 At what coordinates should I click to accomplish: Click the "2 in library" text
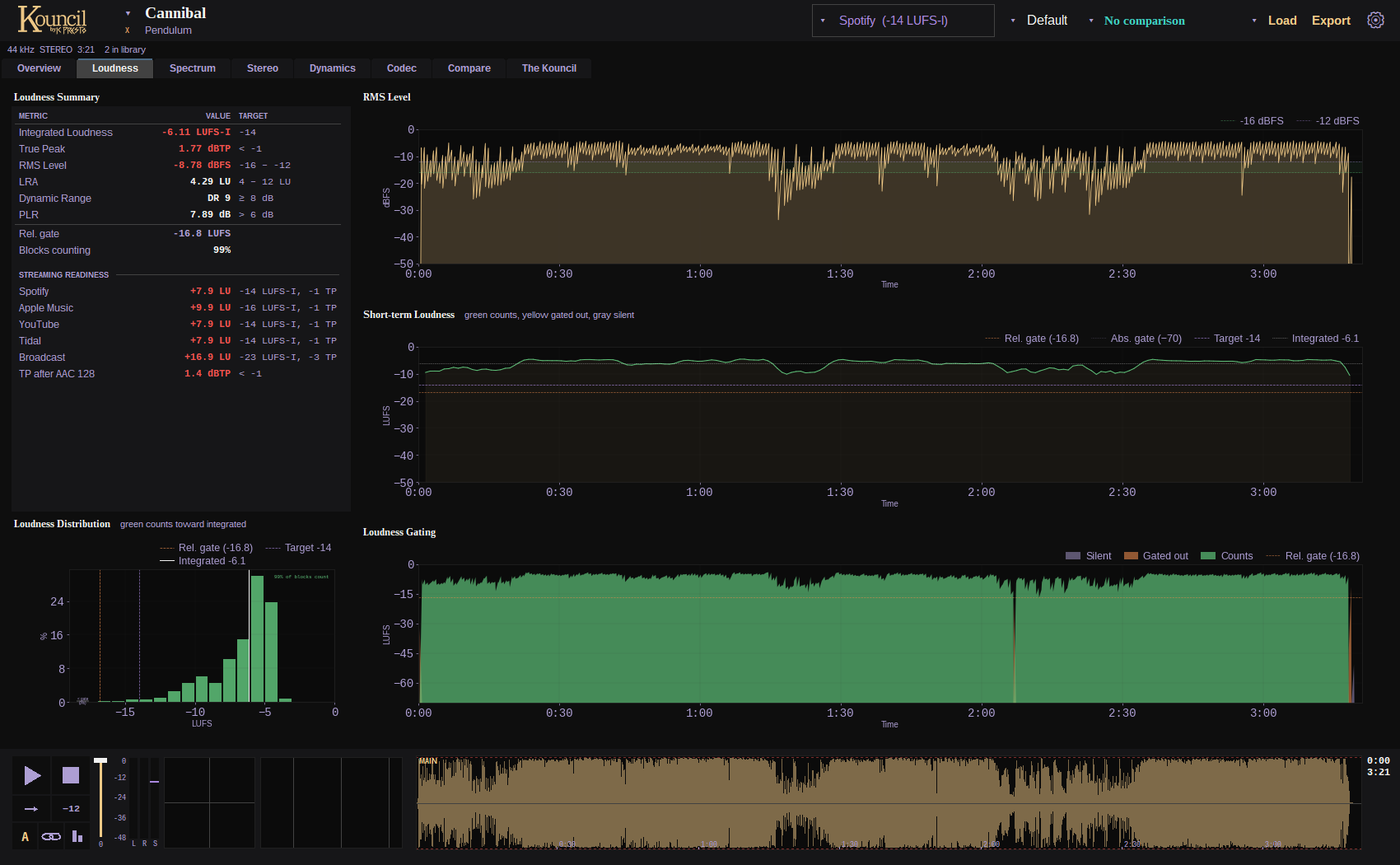coord(125,49)
